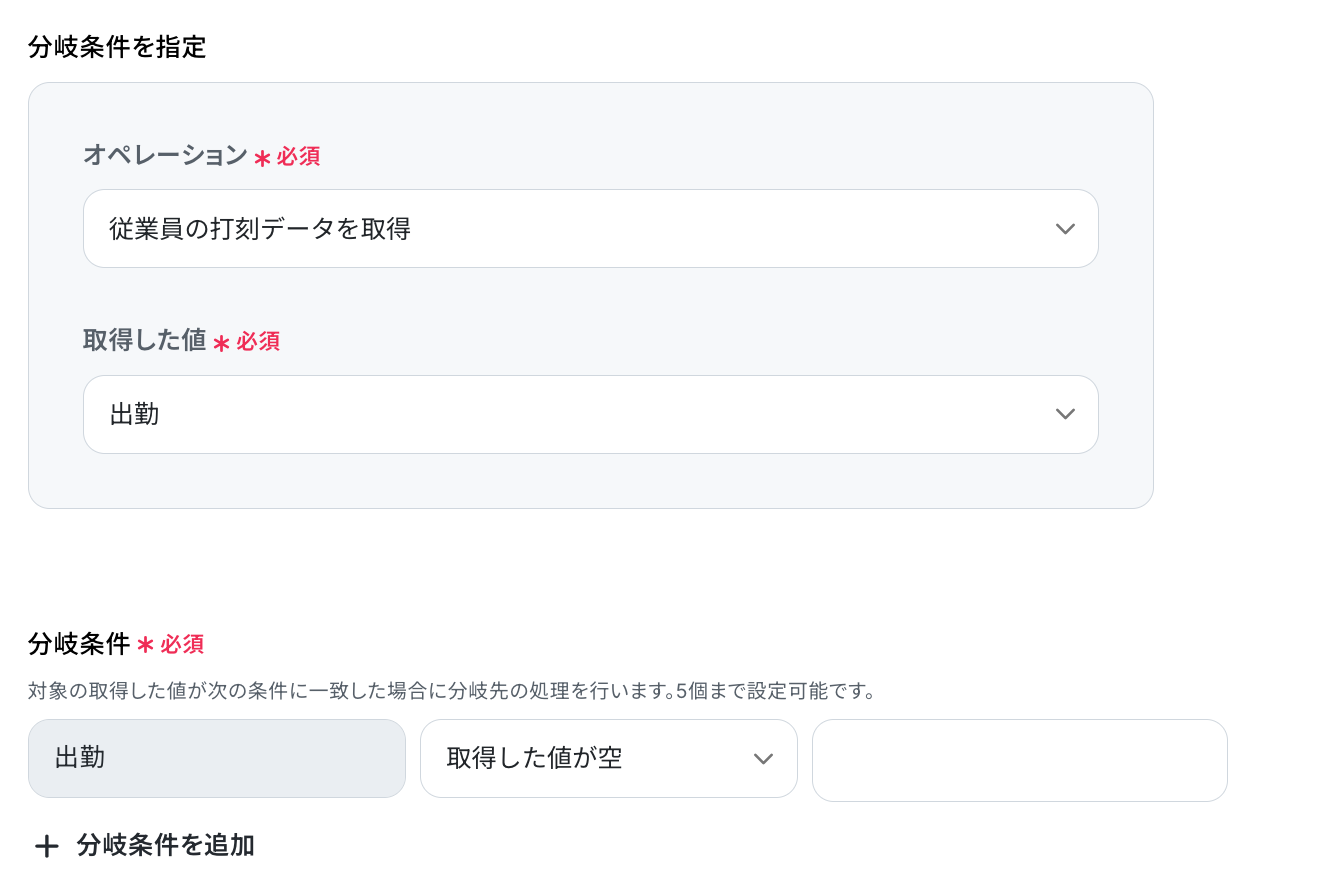The image size is (1328, 878).
Task: Open the 取得した値が空 condition dropdown
Action: coord(609,758)
